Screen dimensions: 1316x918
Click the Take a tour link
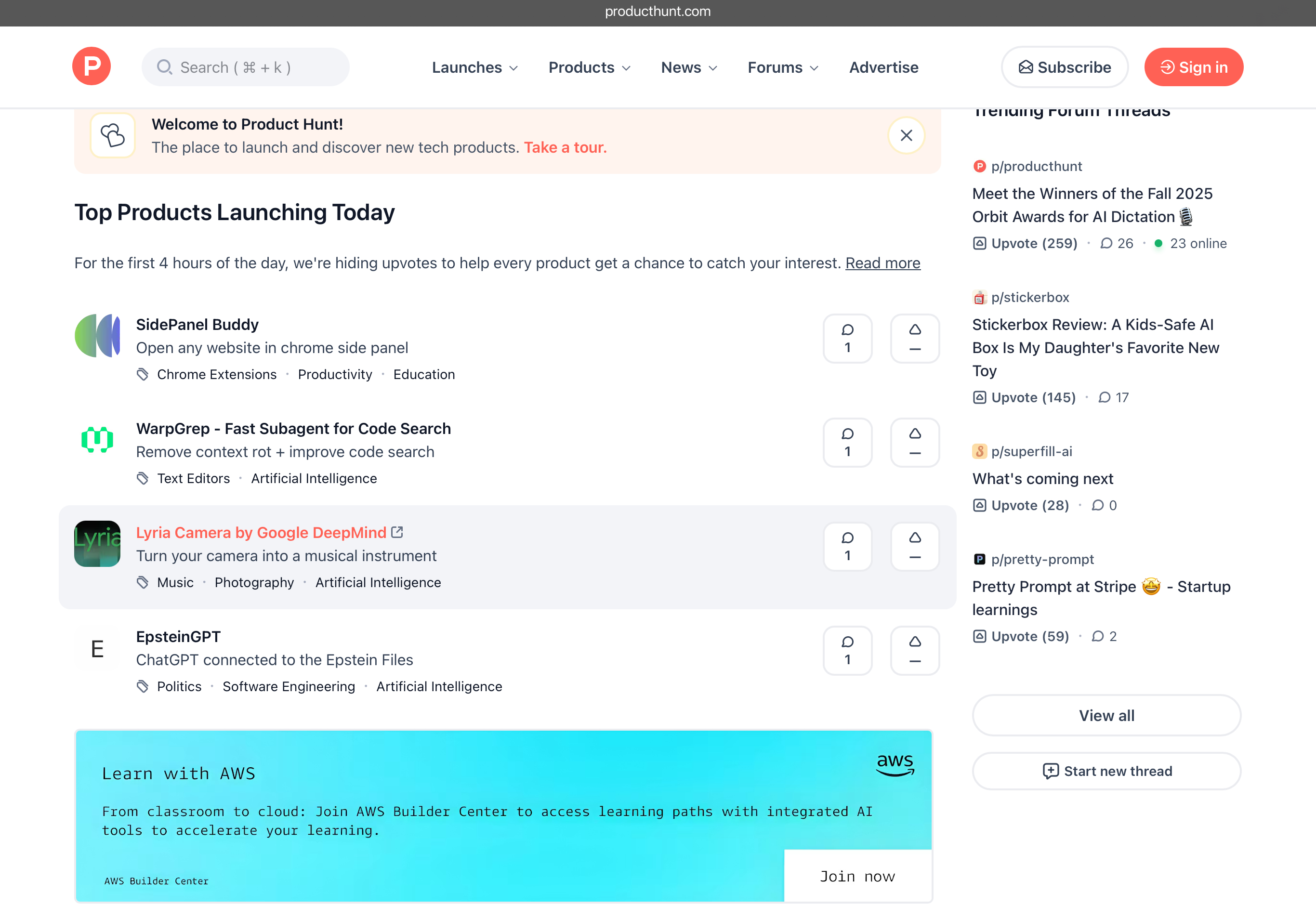click(565, 148)
